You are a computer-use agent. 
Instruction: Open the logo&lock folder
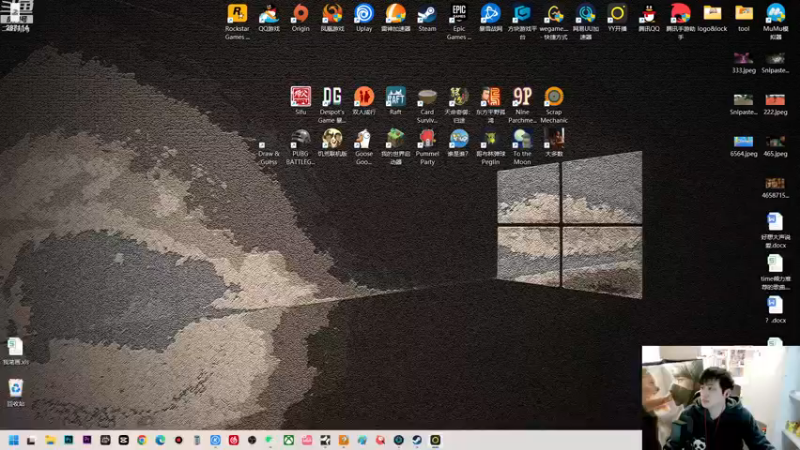(712, 14)
